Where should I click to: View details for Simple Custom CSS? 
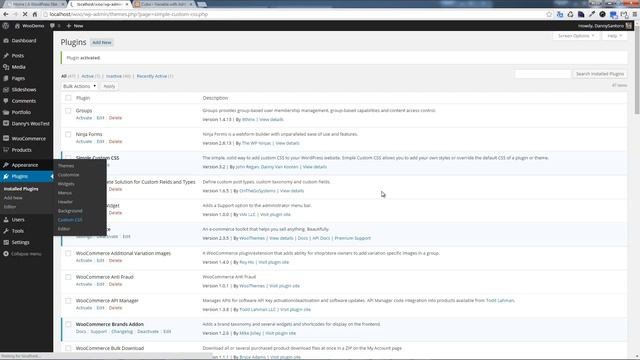click(315, 167)
